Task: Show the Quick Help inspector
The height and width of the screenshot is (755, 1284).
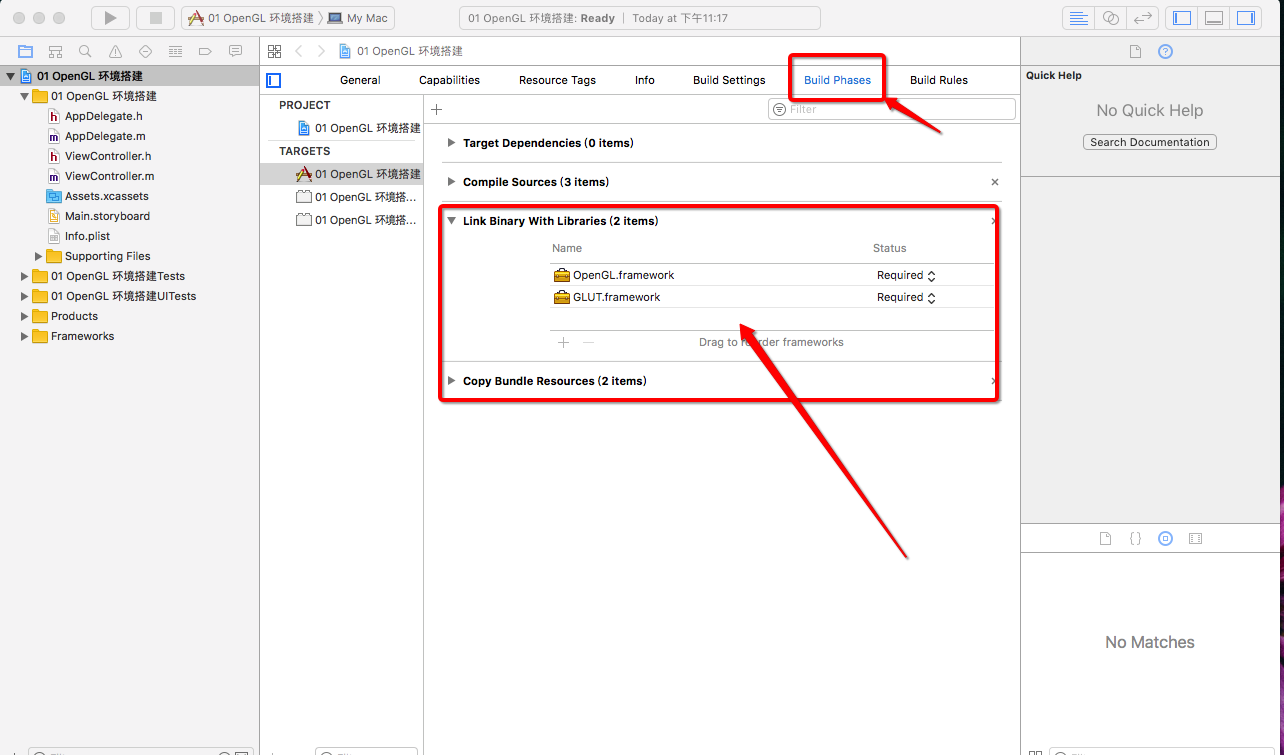Action: coord(1165,51)
